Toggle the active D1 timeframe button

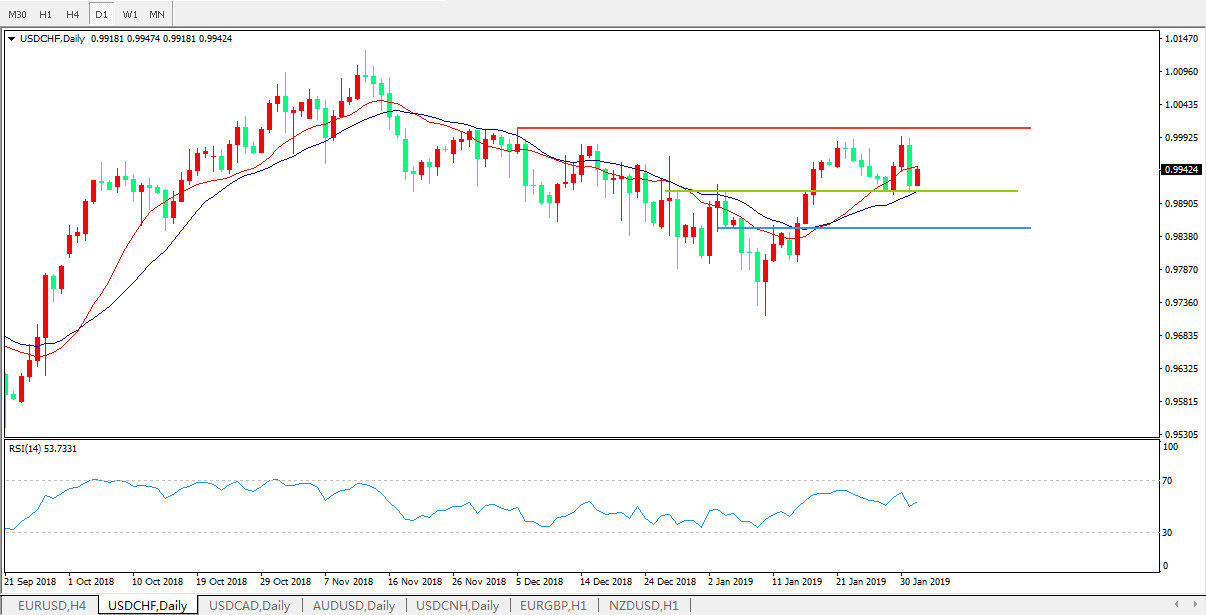point(101,15)
